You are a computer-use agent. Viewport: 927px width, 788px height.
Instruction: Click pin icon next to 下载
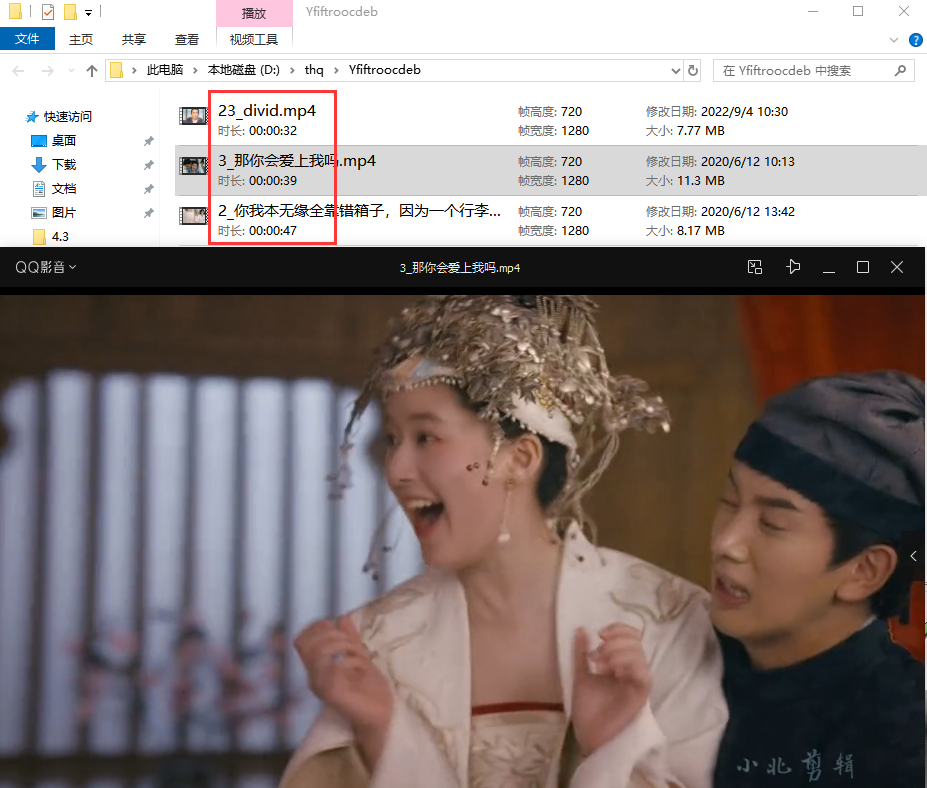click(148, 165)
